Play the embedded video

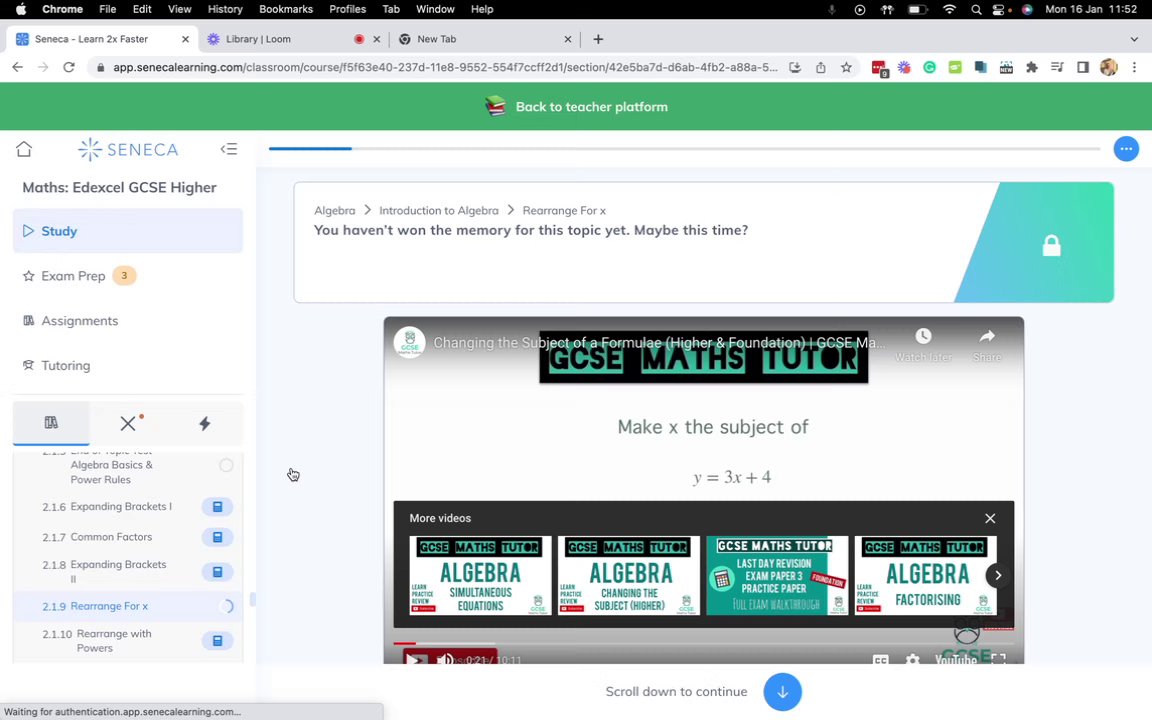coord(415,659)
